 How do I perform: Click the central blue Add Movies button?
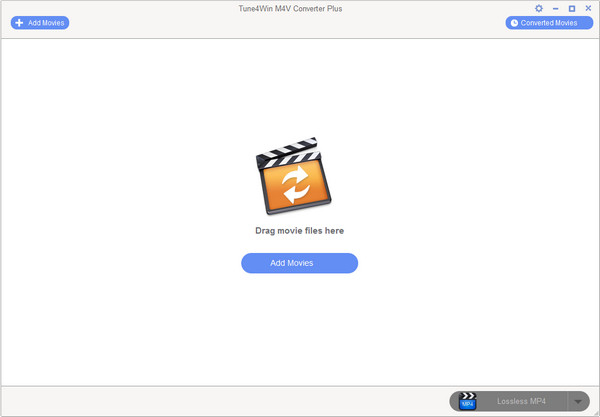[x=299, y=263]
